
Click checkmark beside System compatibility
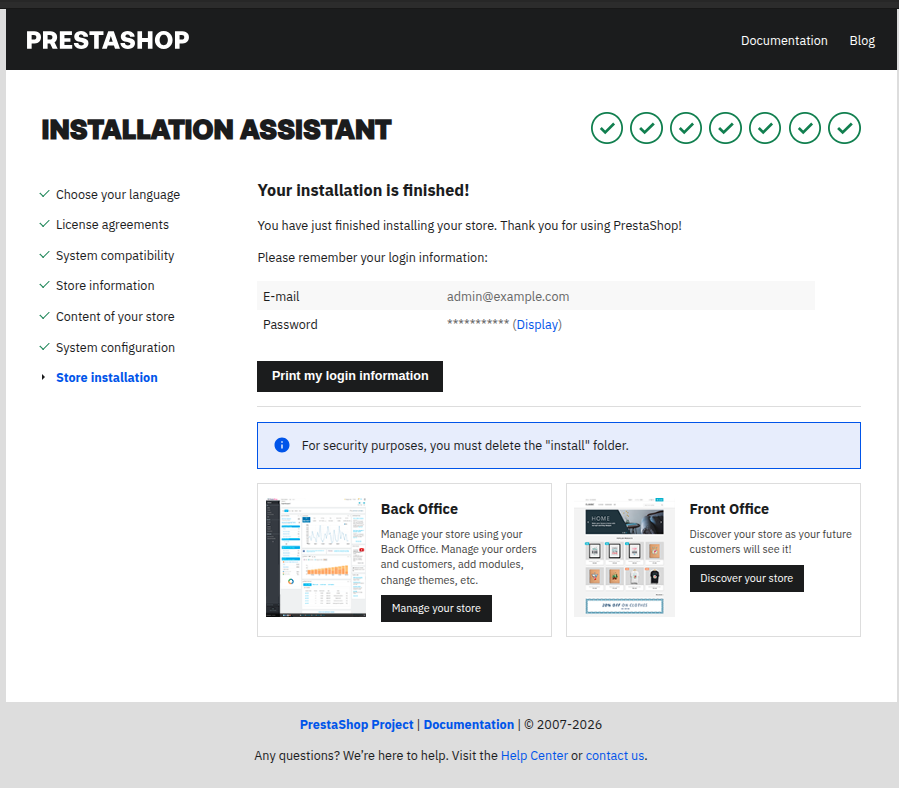coord(44,255)
